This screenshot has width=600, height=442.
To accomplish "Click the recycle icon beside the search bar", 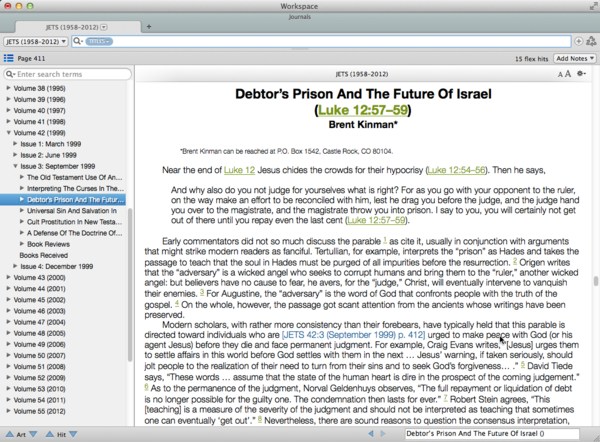I will click(x=591, y=42).
